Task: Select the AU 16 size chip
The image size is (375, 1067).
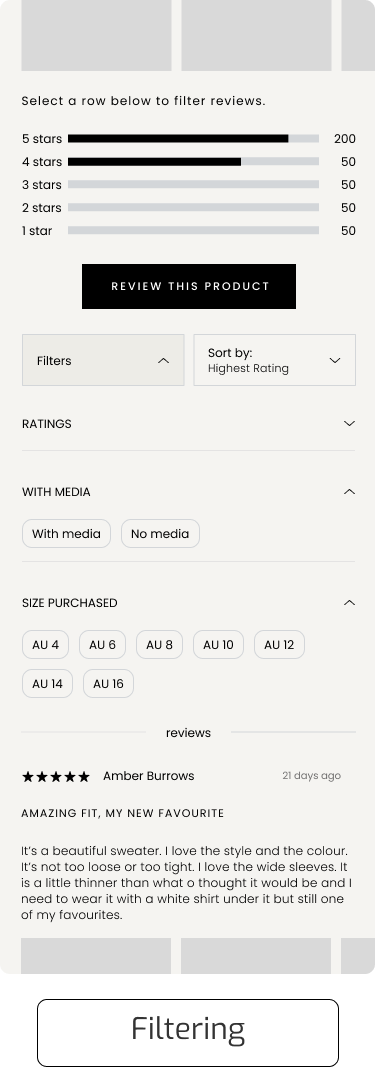Action: tap(108, 684)
